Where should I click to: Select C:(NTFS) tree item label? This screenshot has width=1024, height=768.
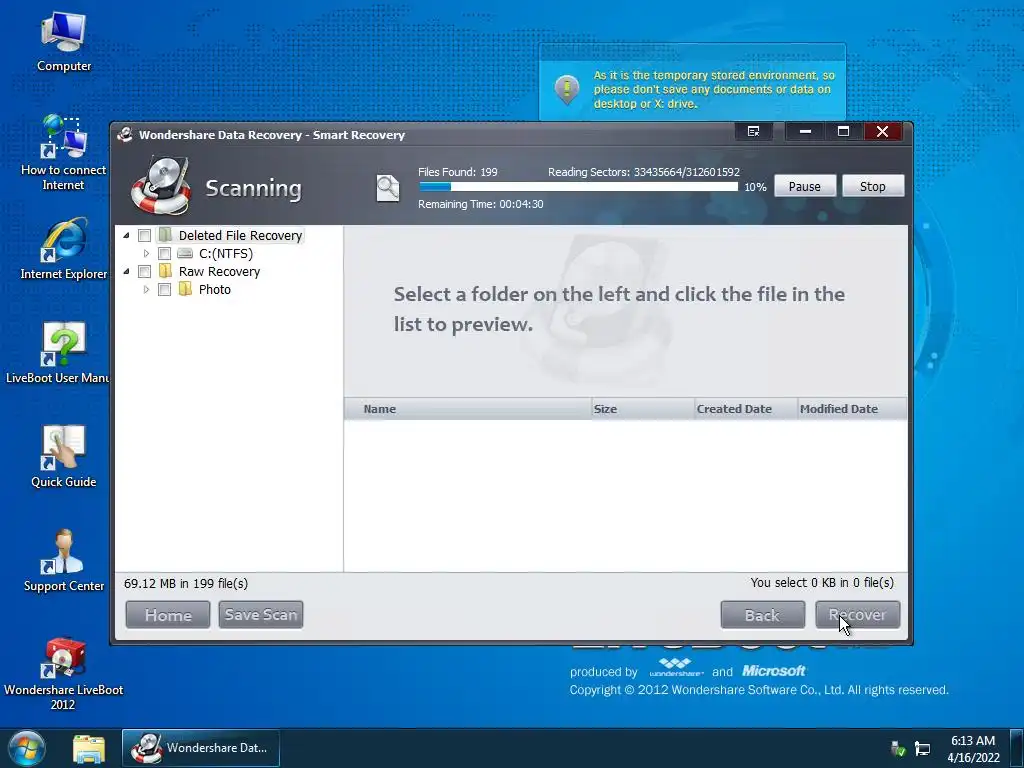226,253
